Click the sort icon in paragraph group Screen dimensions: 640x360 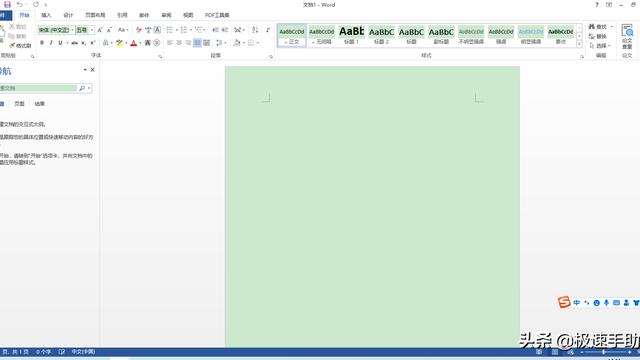255,30
